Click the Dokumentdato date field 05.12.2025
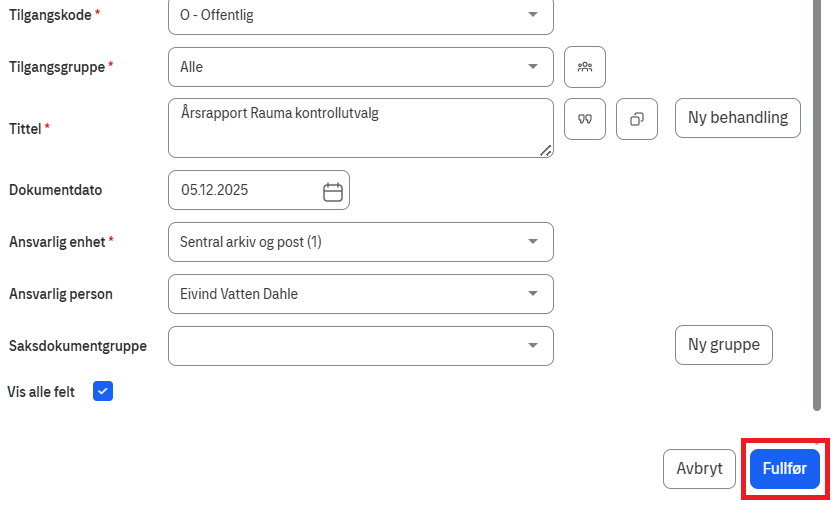 (x=245, y=190)
